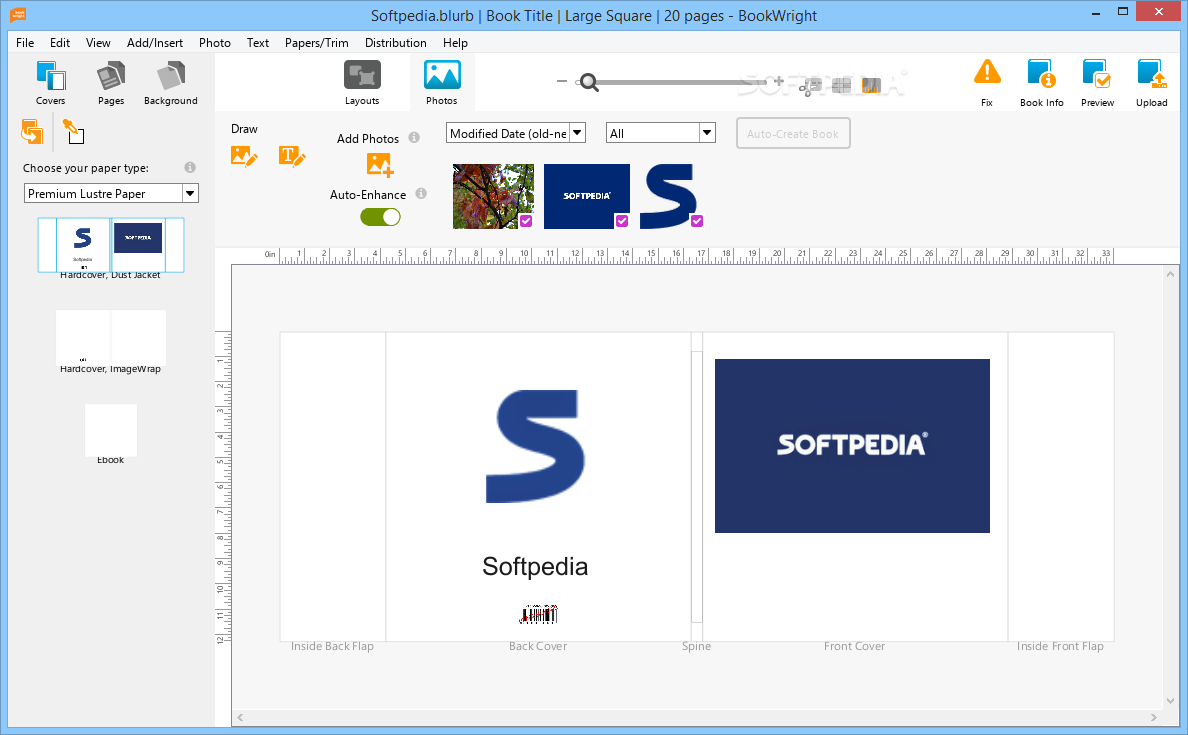The image size is (1188, 735).
Task: Open Modified Date sort dropdown
Action: coord(515,133)
